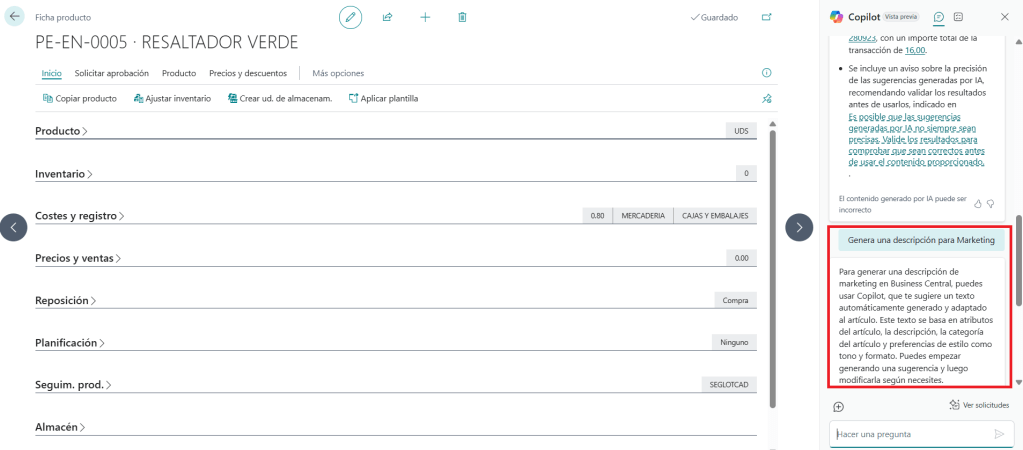This screenshot has height=450, width=1023.
Task: Click the Copilot pane vertical scrollbar
Action: [x=1019, y=260]
